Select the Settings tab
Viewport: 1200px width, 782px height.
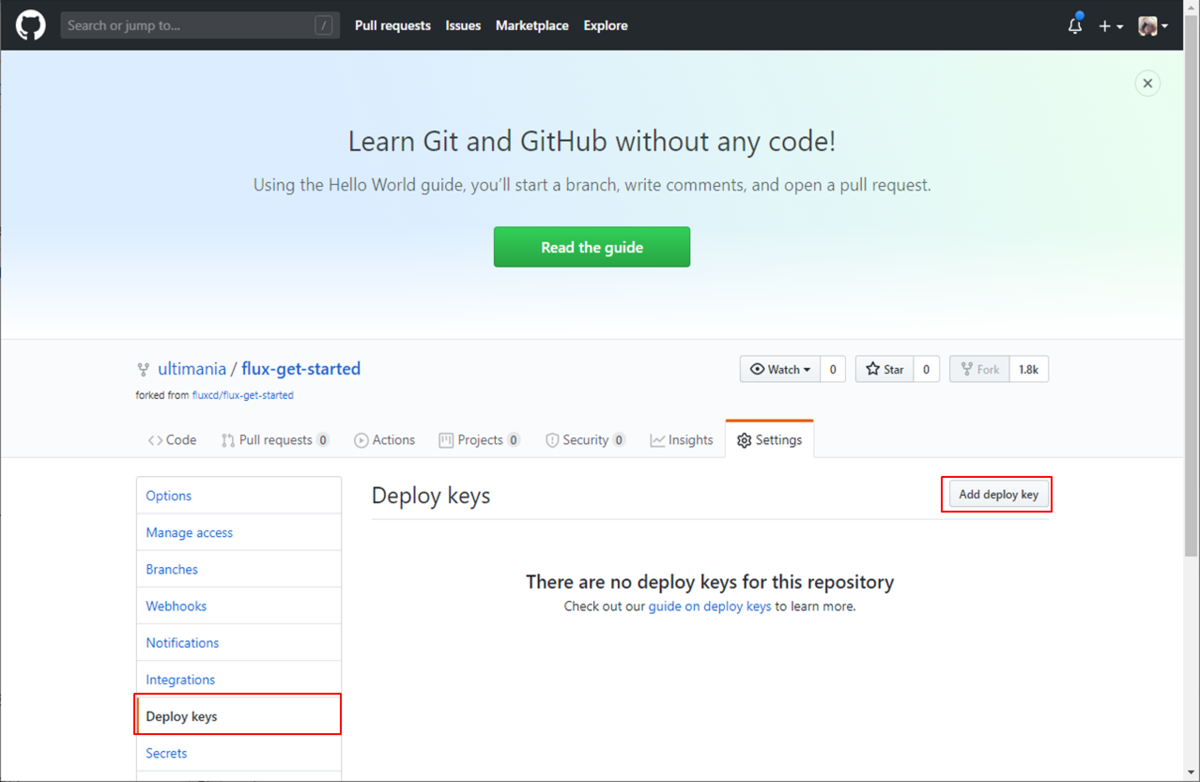(x=770, y=440)
